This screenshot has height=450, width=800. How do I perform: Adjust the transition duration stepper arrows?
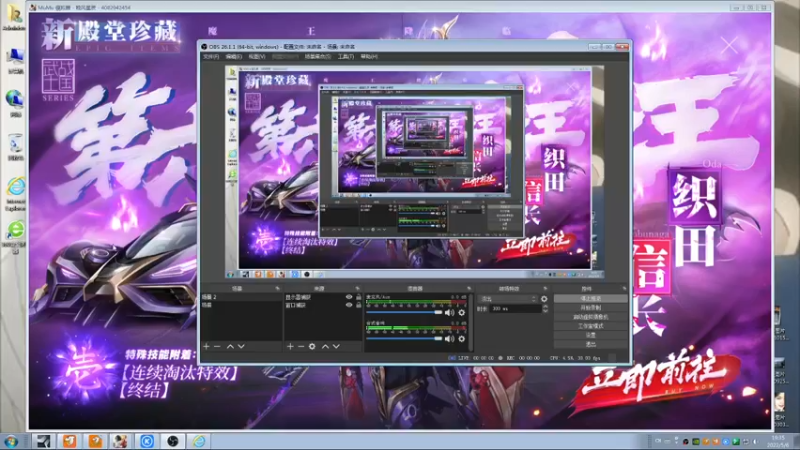point(545,309)
